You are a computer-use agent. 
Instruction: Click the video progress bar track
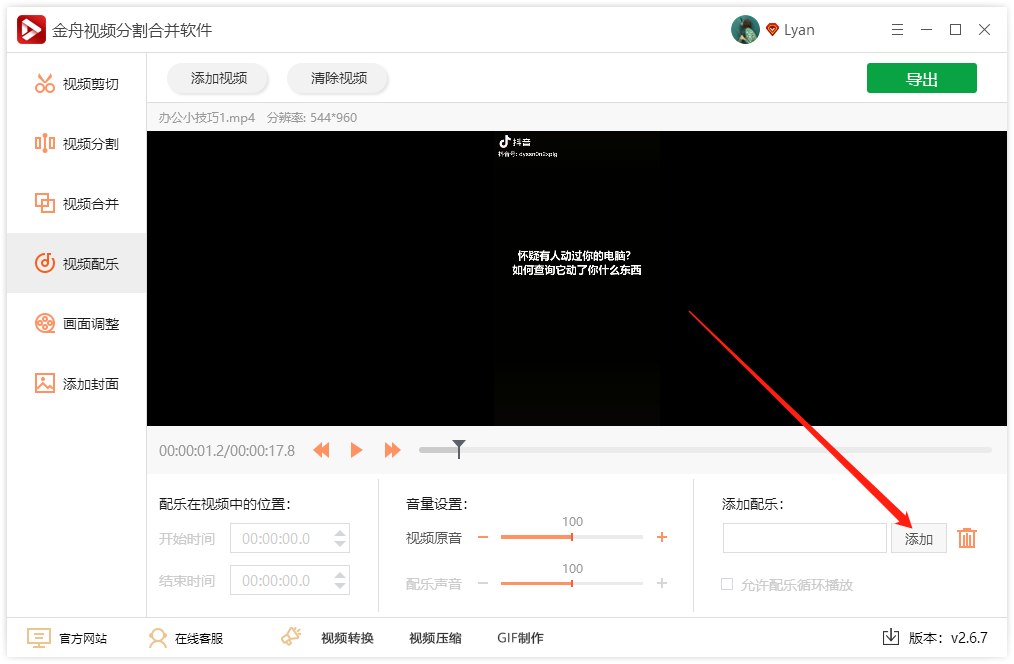coord(705,450)
